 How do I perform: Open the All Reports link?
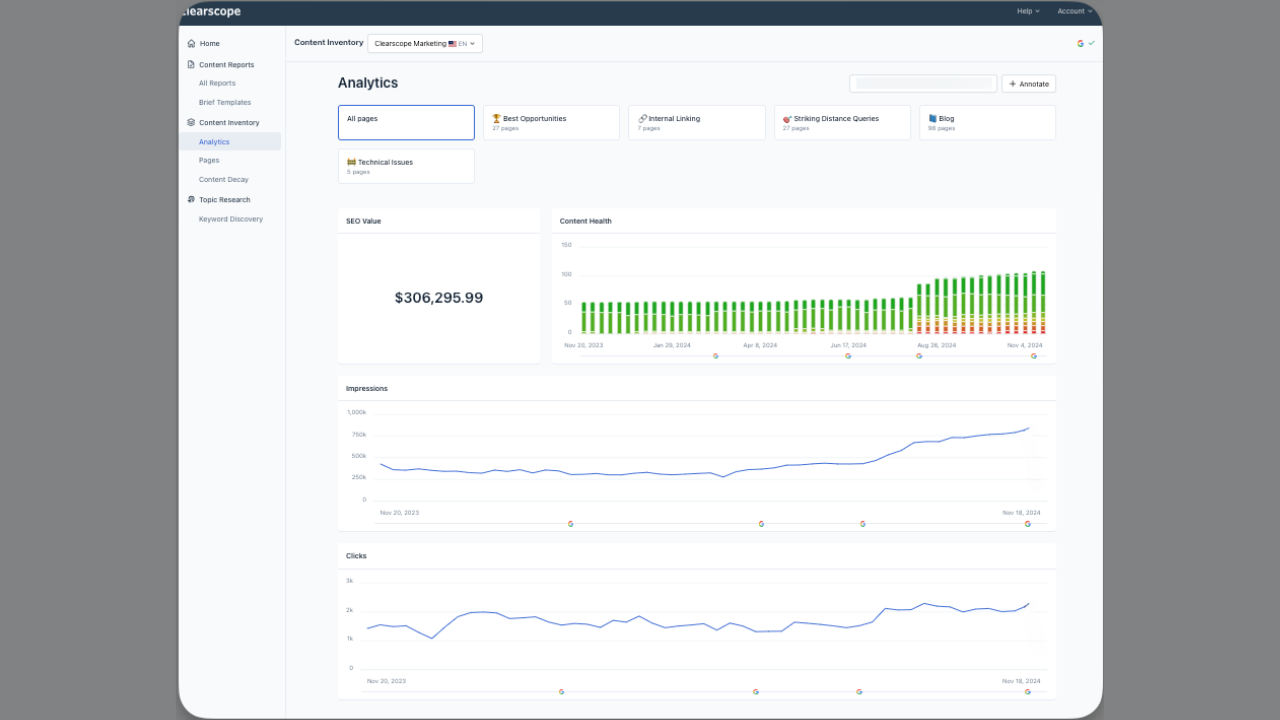217,84
